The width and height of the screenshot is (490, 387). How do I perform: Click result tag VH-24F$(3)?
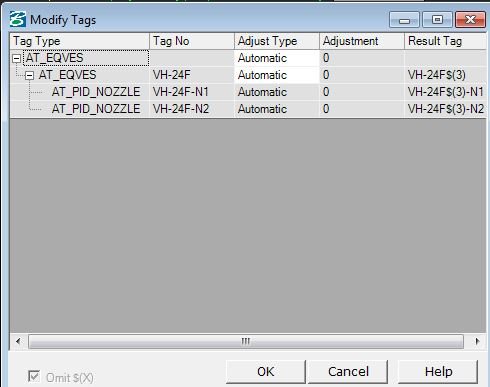point(445,75)
